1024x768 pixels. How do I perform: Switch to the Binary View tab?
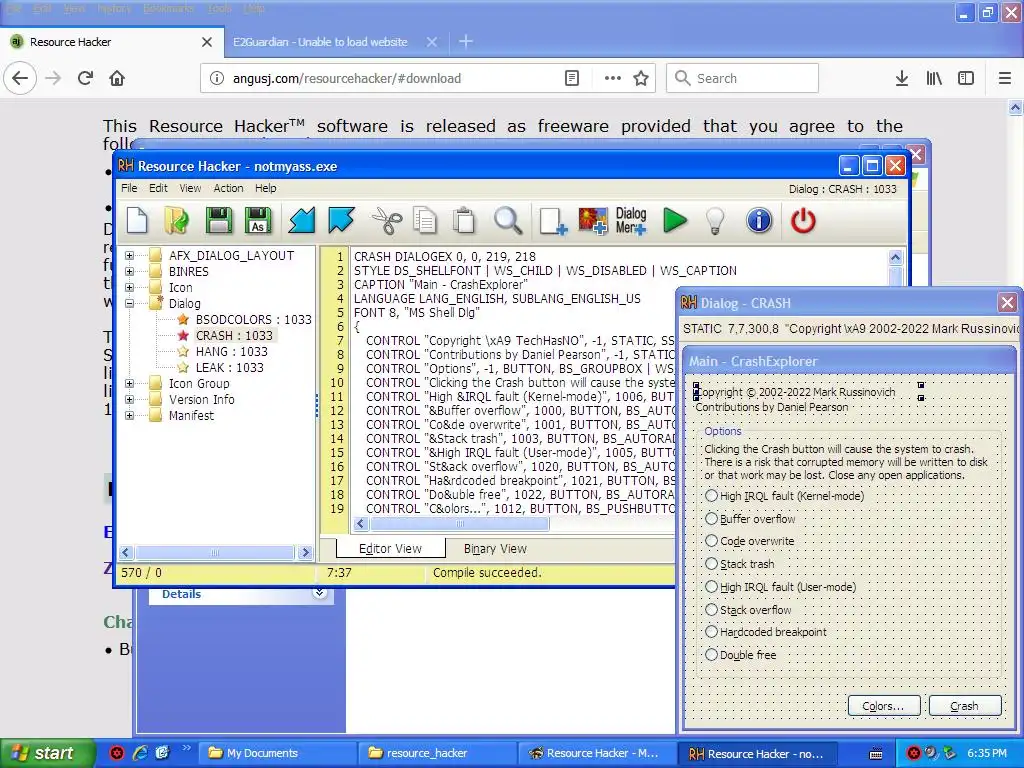495,549
